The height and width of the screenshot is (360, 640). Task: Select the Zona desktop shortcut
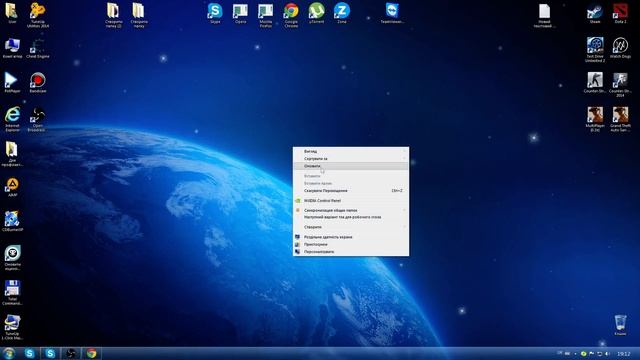click(x=342, y=13)
